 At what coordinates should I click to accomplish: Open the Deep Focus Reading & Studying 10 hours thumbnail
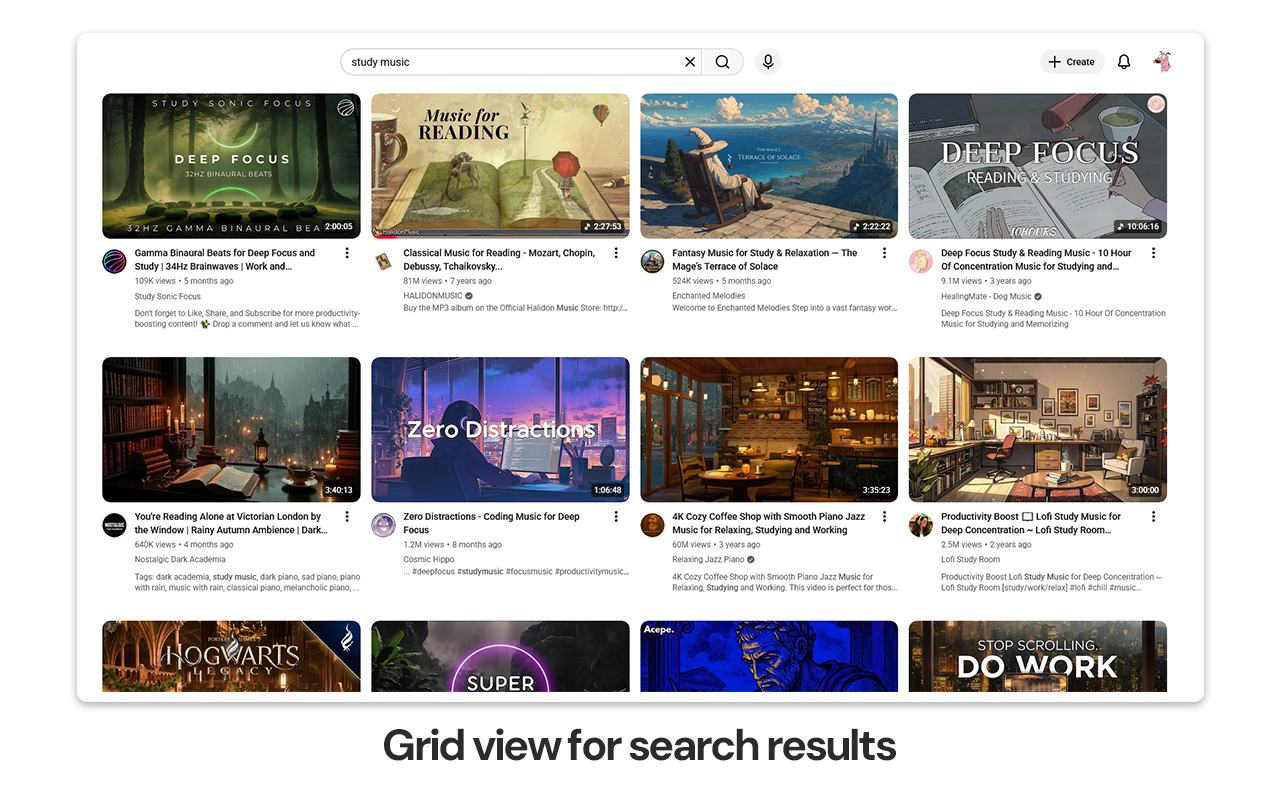pos(1038,166)
